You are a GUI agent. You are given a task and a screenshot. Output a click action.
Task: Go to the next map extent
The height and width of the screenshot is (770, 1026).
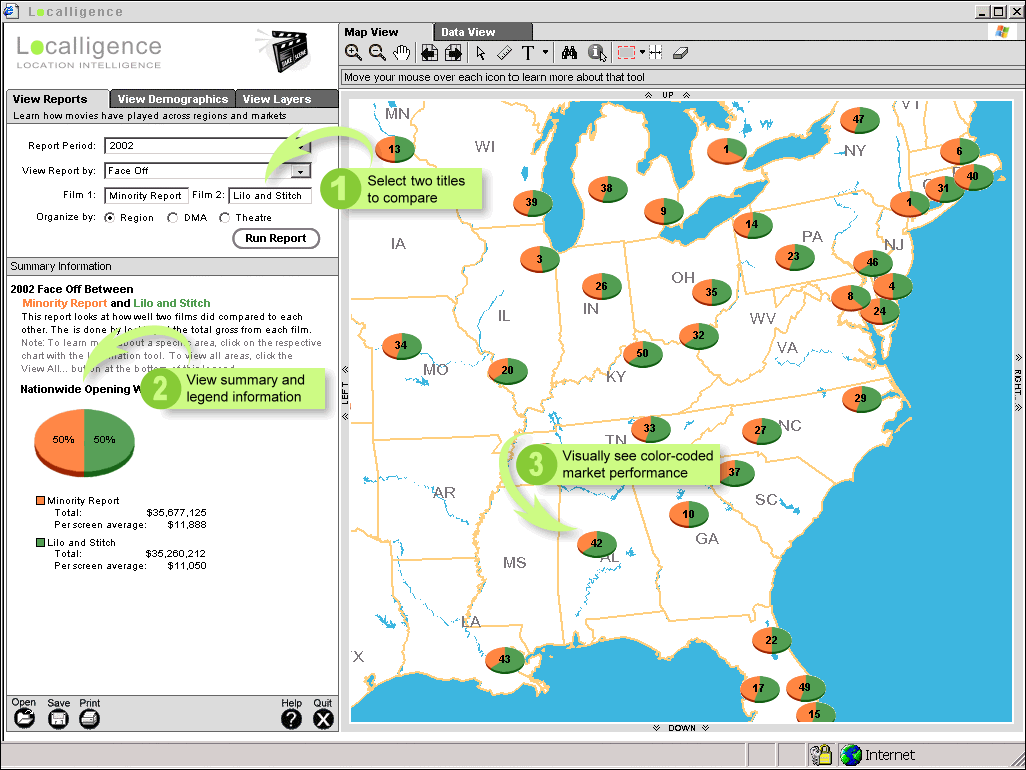(453, 53)
